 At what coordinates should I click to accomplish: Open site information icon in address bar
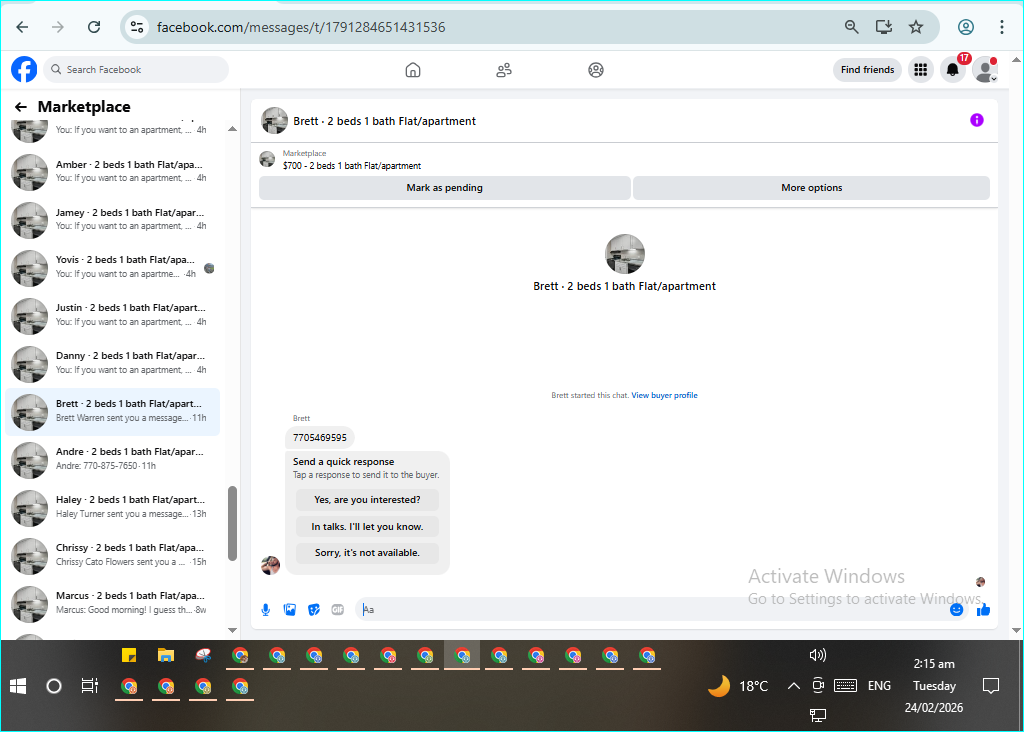click(137, 27)
